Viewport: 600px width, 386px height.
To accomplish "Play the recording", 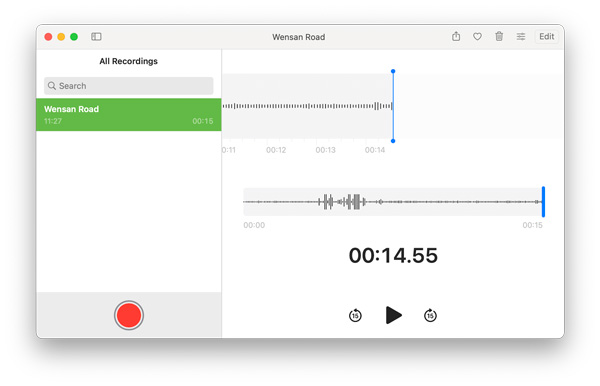I will pyautogui.click(x=393, y=315).
